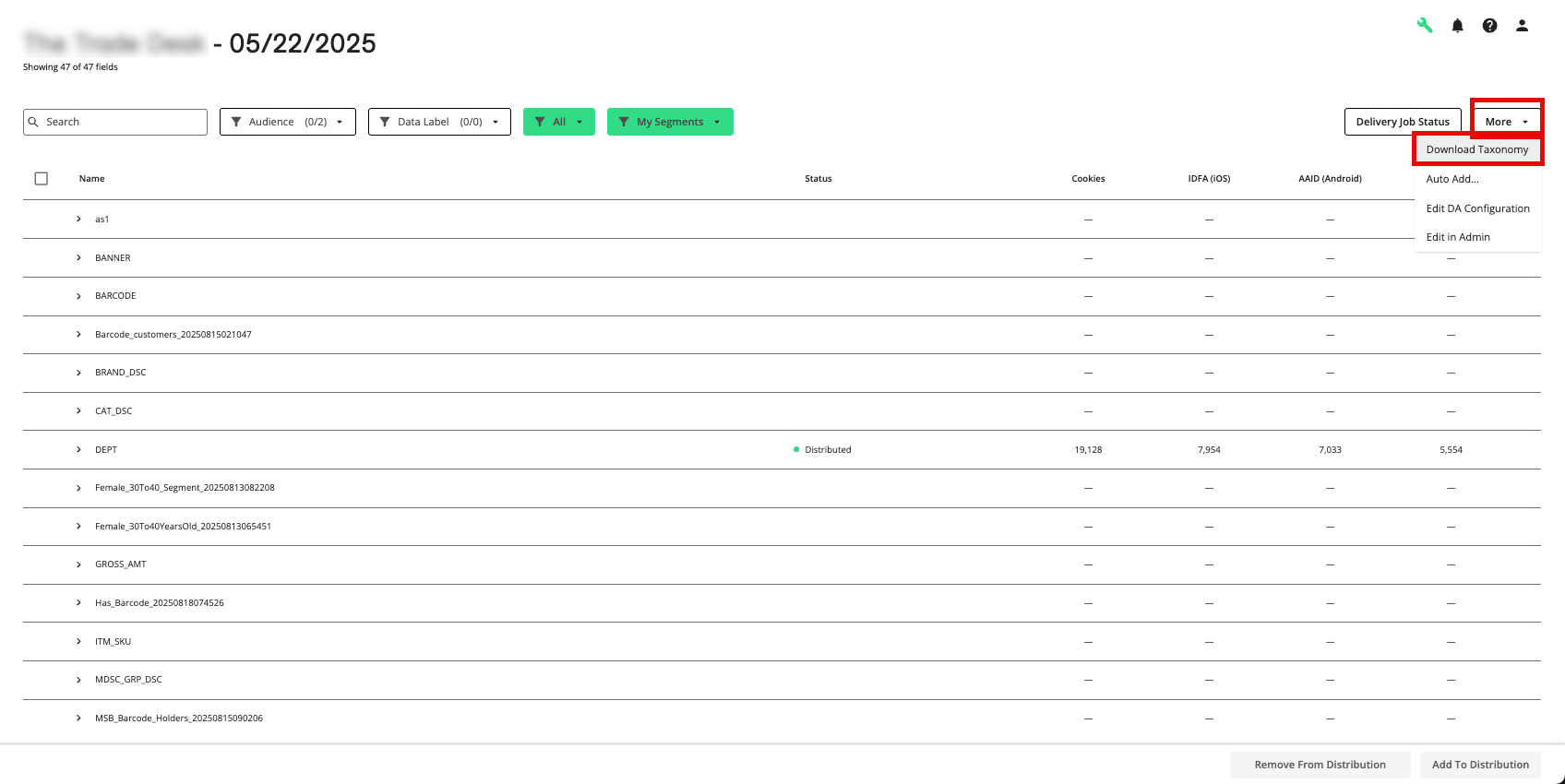Screen dimensions: 1565x784
Task: Expand the BARCODE field row
Action: [78, 296]
